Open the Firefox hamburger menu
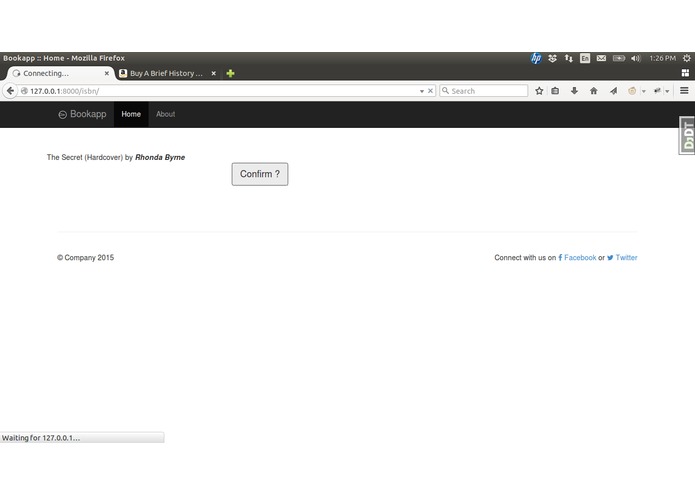The width and height of the screenshot is (695, 494). pyautogui.click(x=684, y=90)
